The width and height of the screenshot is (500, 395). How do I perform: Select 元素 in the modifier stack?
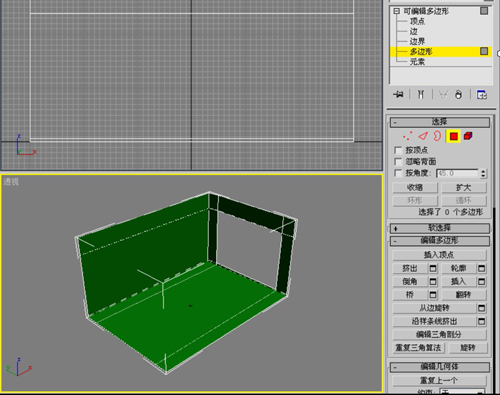click(417, 62)
